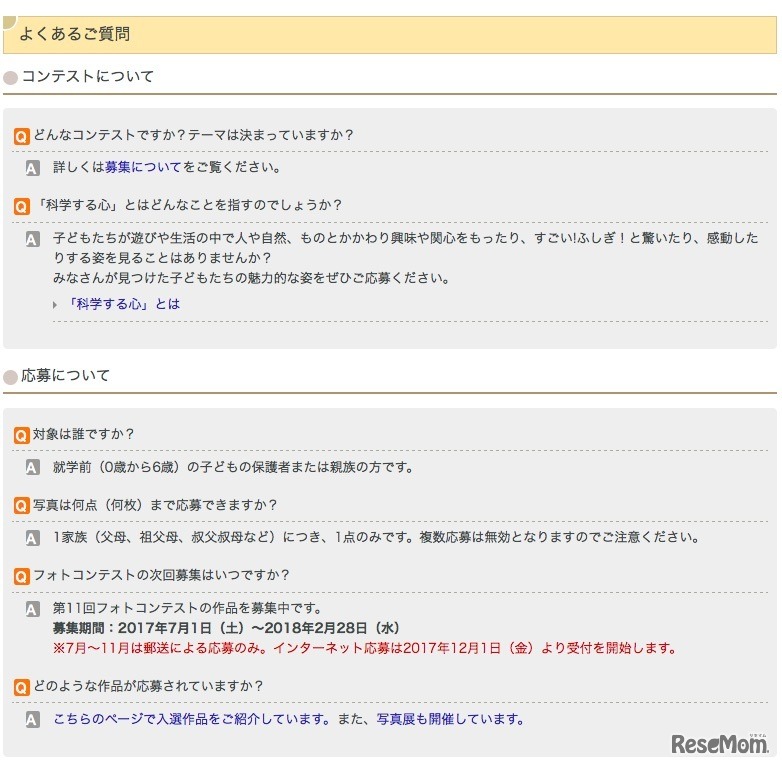782x767 pixels.
Task: Open the 写真展も開催しています link
Action: tap(449, 719)
